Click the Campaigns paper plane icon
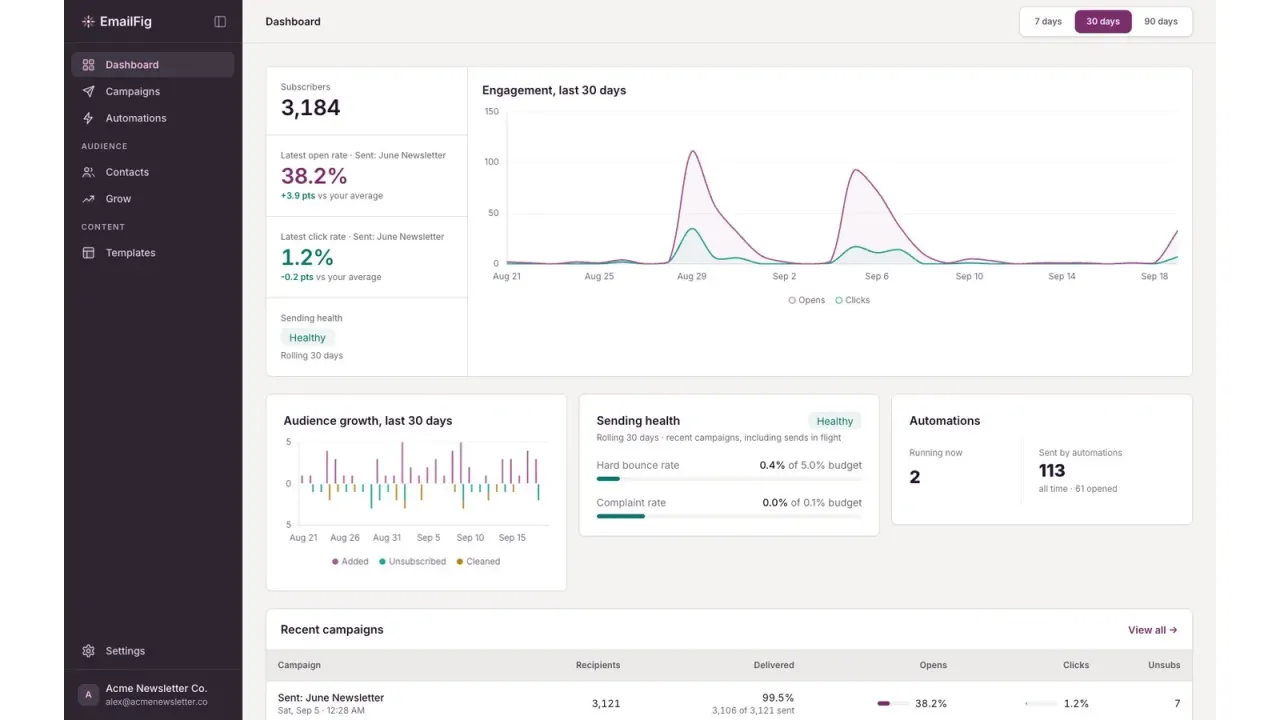Viewport: 1280px width, 720px height. pos(88,91)
